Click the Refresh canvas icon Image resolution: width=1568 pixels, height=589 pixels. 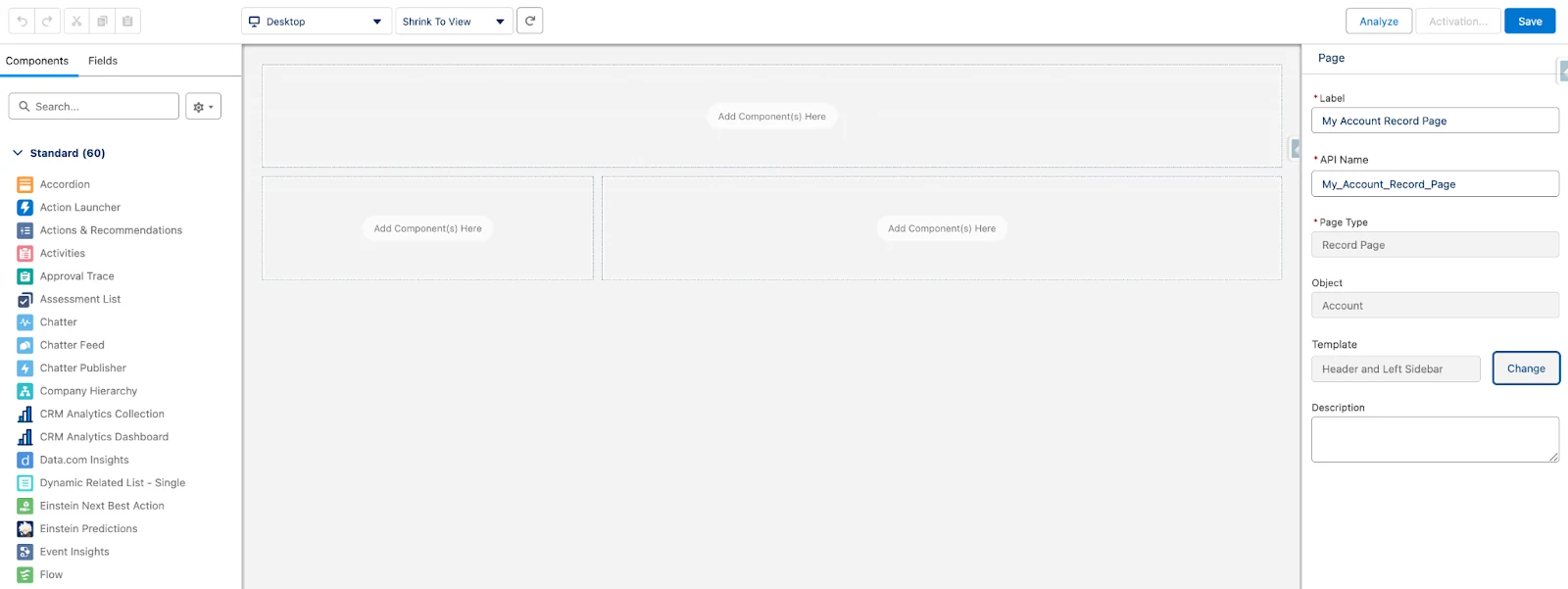[530, 21]
